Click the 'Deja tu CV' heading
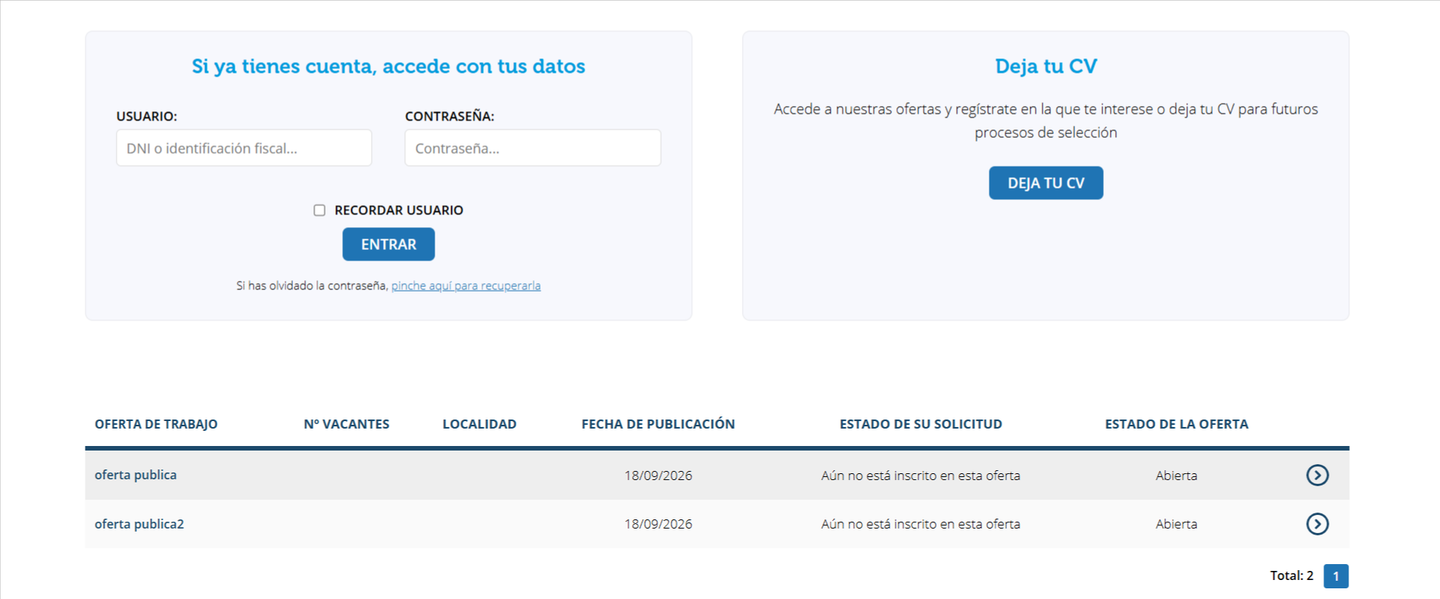 click(1046, 66)
